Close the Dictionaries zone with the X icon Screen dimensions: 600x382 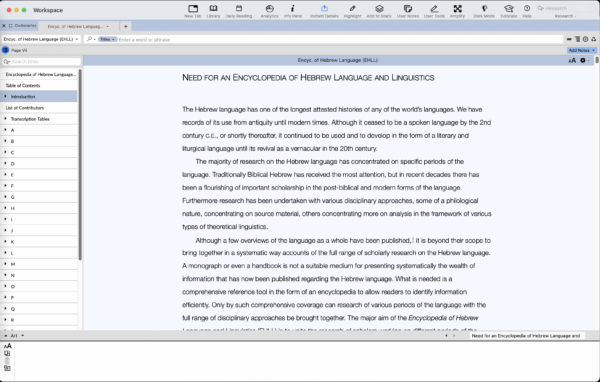pos(4,26)
